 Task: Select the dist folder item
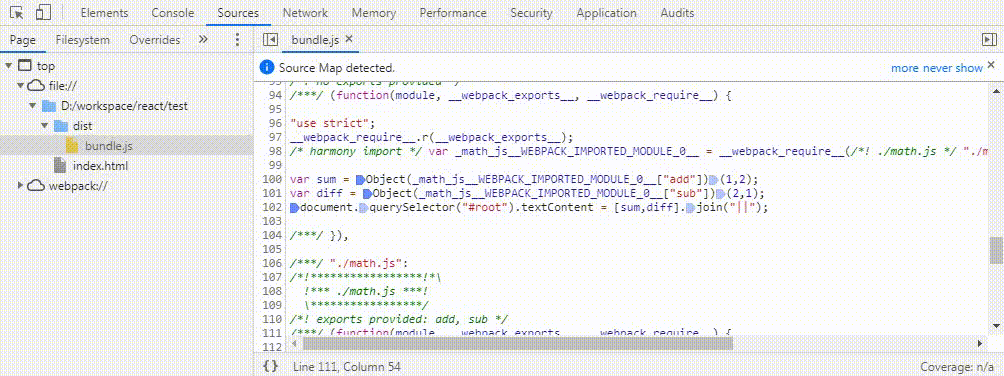83,126
